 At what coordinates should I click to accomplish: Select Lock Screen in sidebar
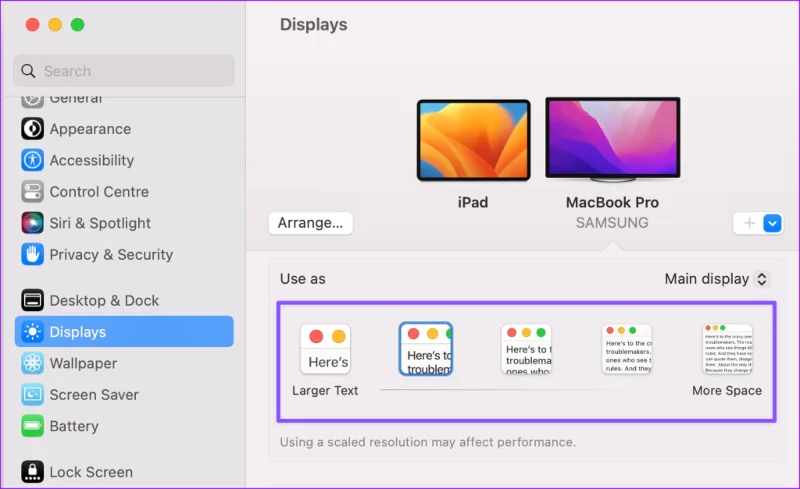click(x=124, y=472)
